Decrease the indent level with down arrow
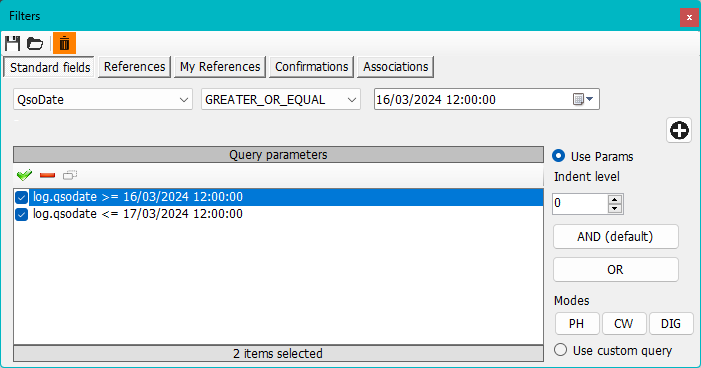The image size is (701, 368). 615,208
